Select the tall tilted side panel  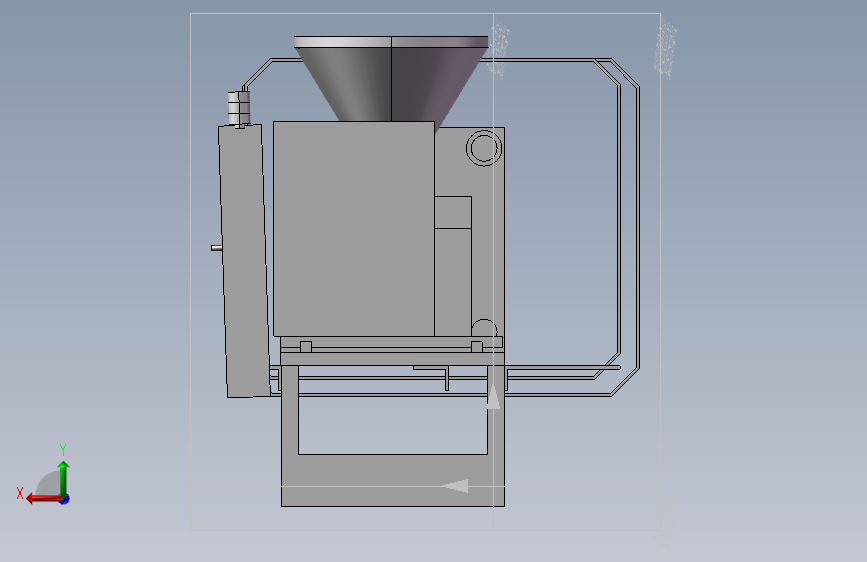click(x=244, y=261)
